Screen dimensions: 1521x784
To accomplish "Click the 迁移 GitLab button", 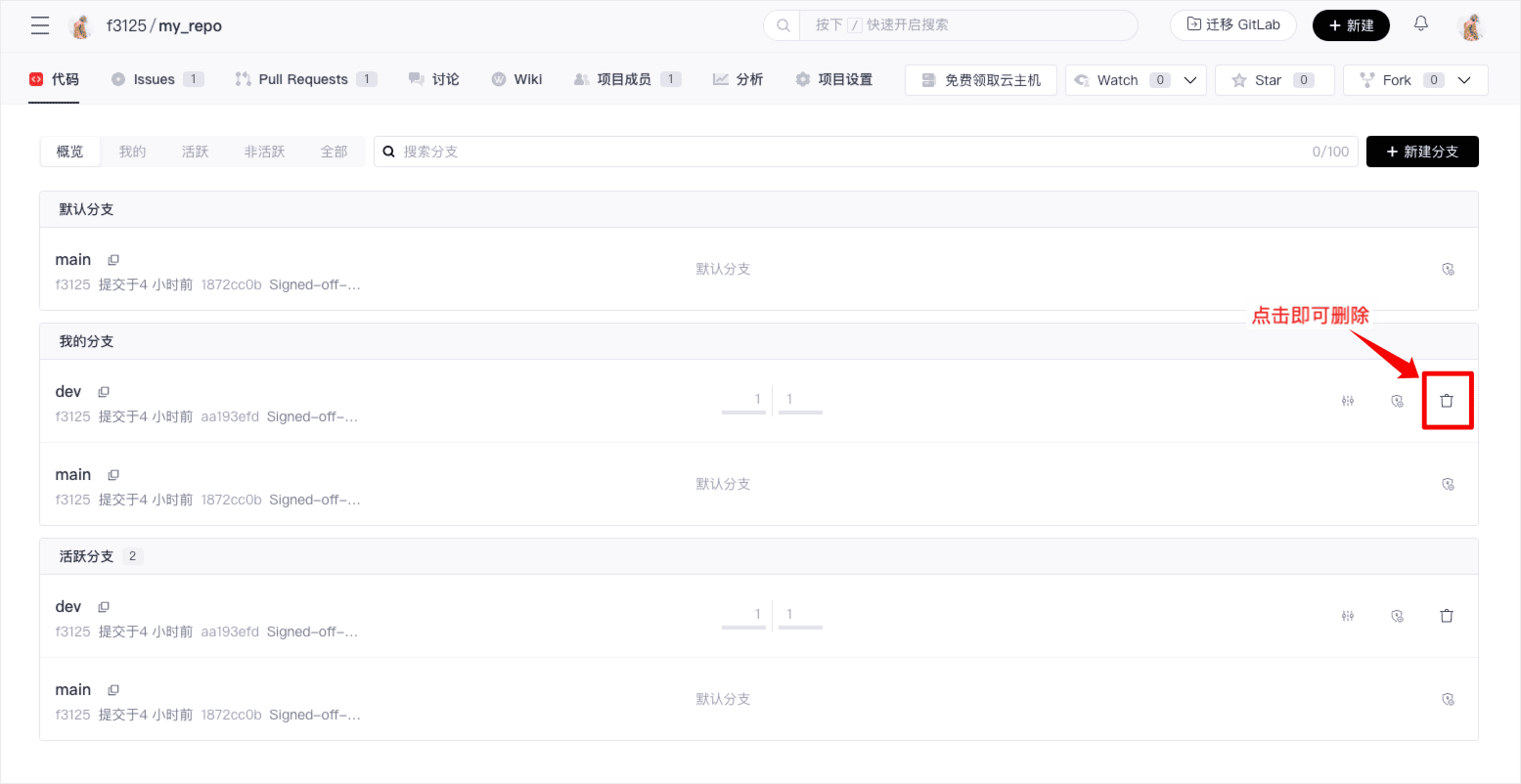I will click(x=1232, y=25).
